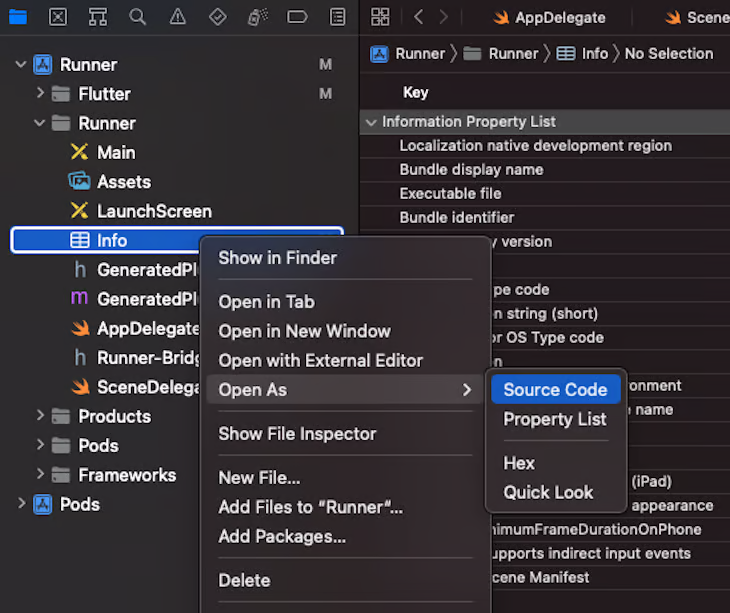Viewport: 730px width, 613px height.
Task: Open the Source Control navigator icon
Action: (58, 17)
